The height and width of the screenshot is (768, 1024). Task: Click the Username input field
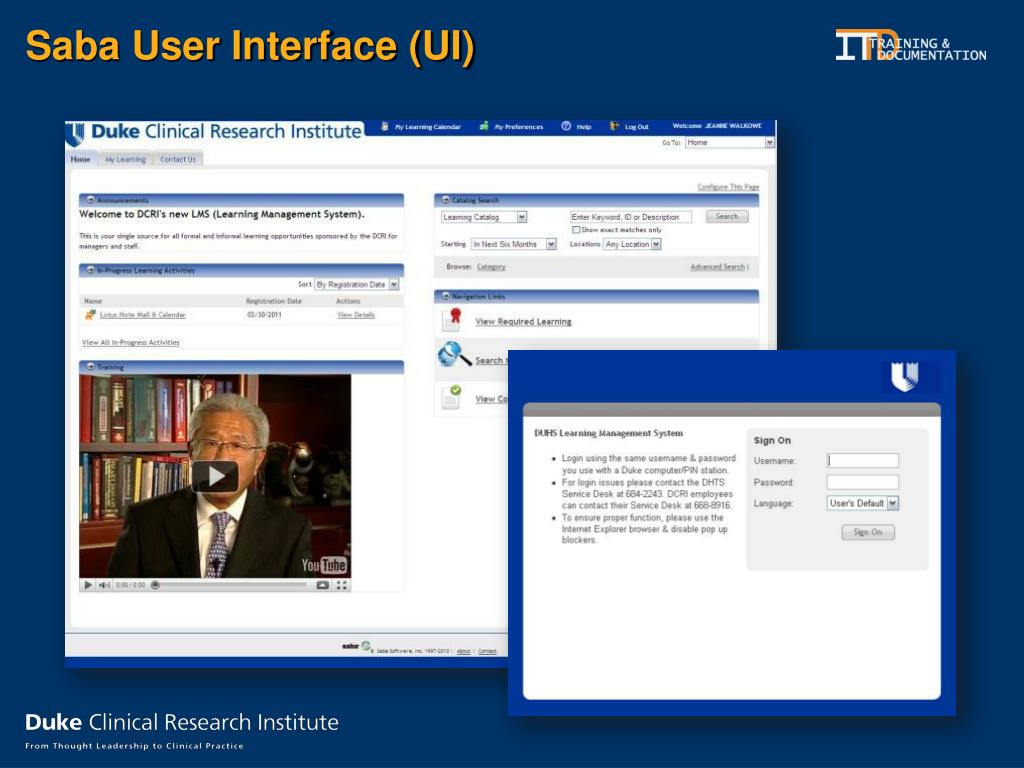coord(863,460)
